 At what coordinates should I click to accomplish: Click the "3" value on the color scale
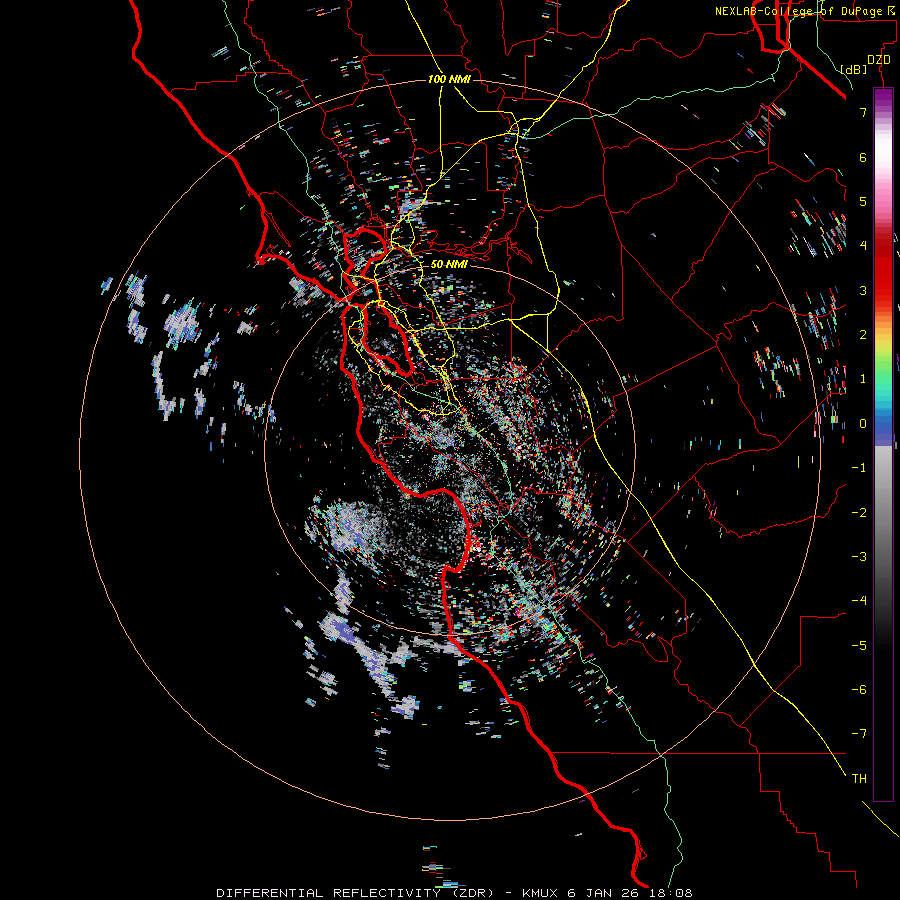coord(863,290)
